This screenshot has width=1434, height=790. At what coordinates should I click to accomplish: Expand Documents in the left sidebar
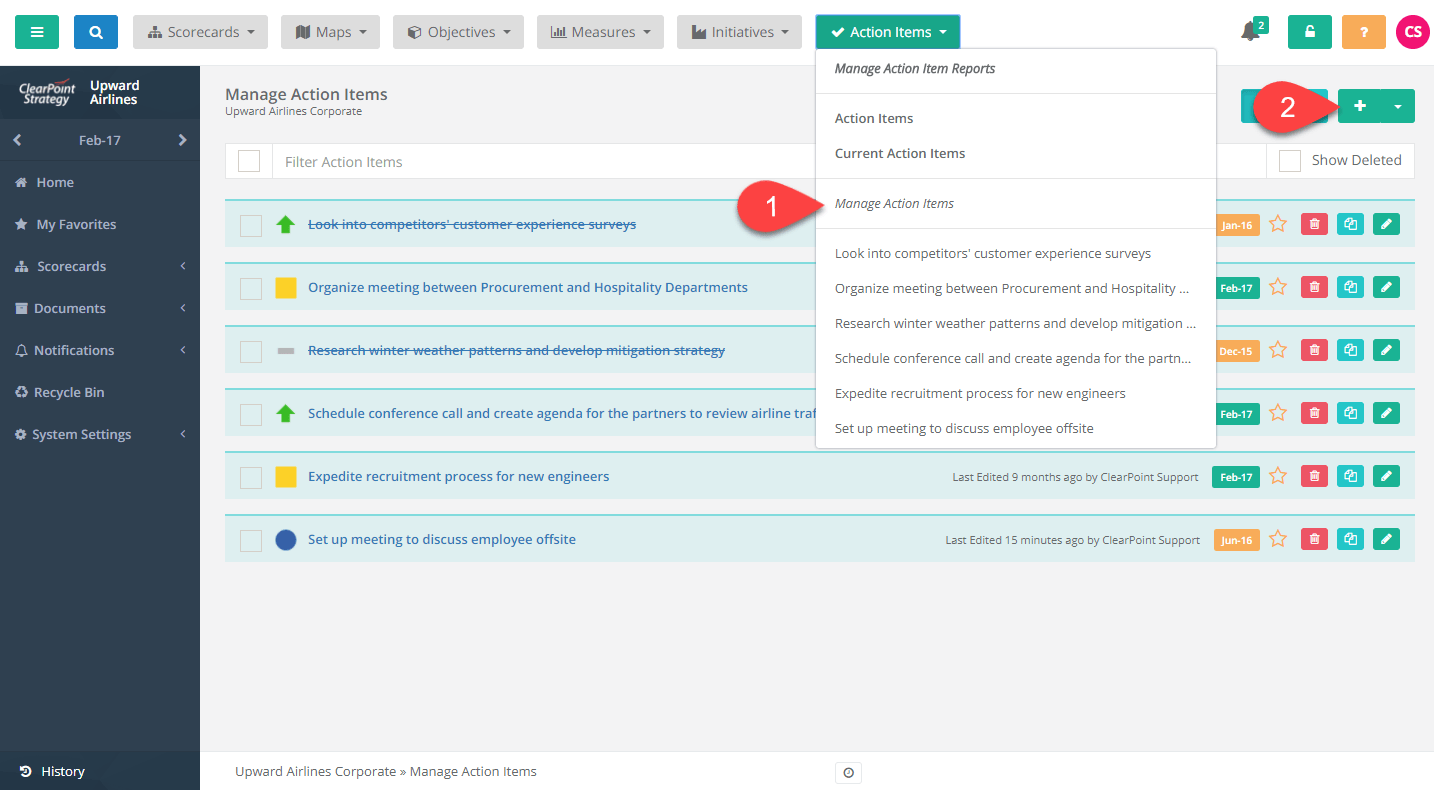click(100, 308)
